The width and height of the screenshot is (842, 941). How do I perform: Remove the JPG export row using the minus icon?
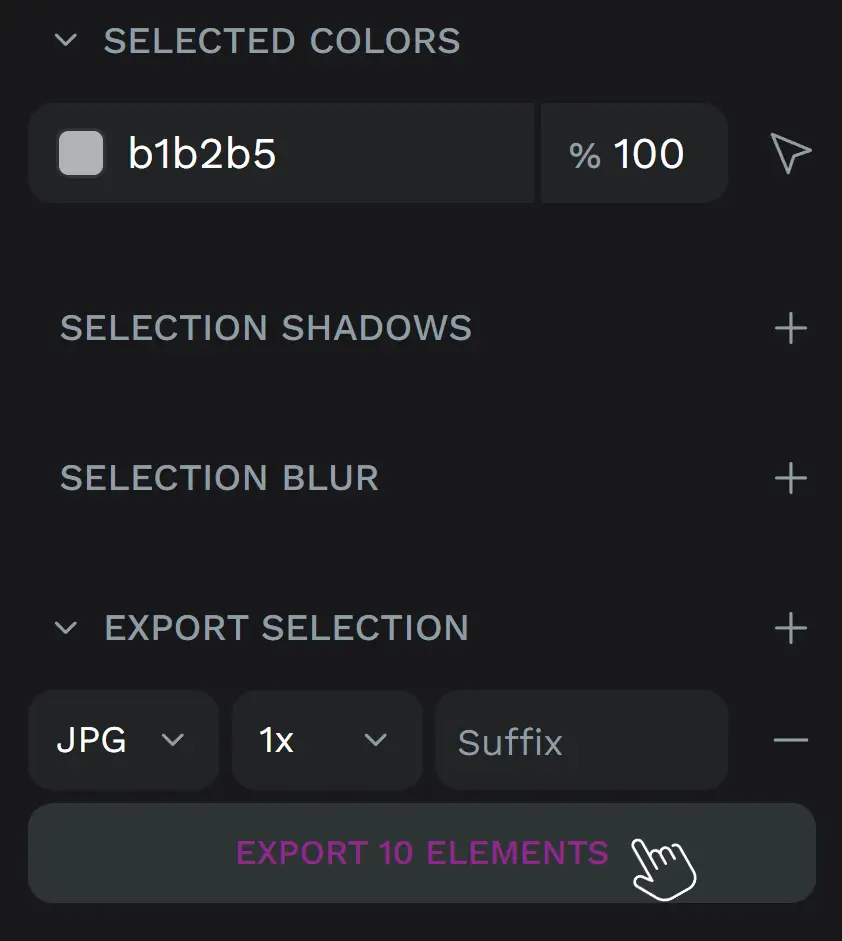(x=790, y=740)
